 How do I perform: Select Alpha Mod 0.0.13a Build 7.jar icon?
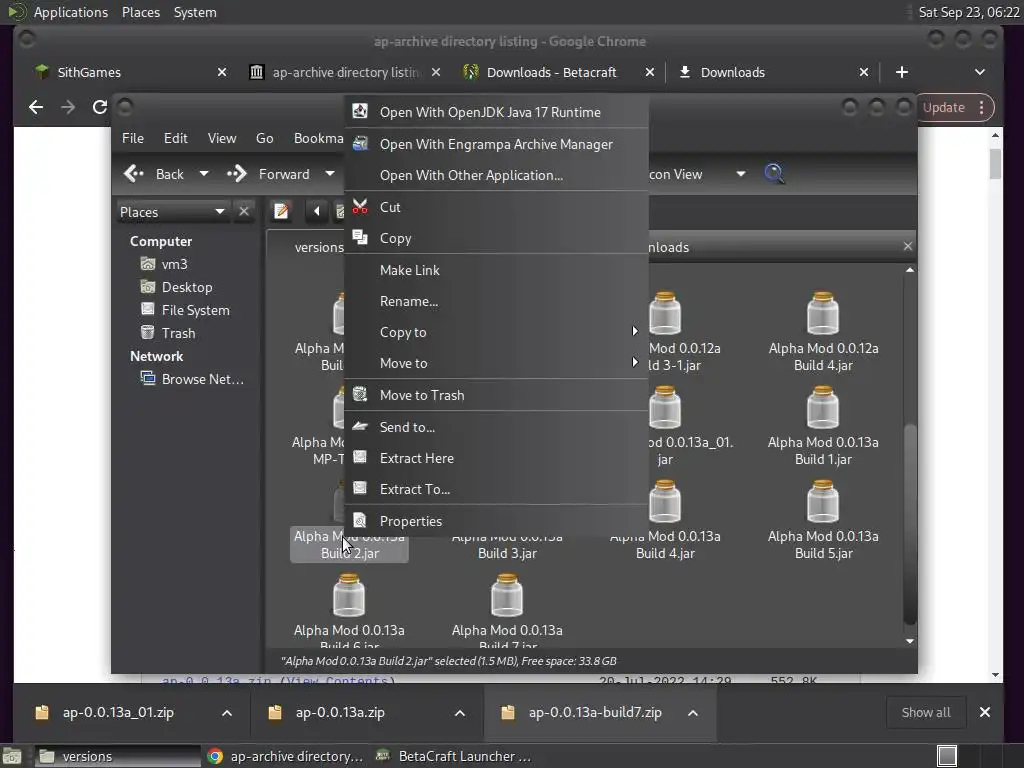(507, 595)
